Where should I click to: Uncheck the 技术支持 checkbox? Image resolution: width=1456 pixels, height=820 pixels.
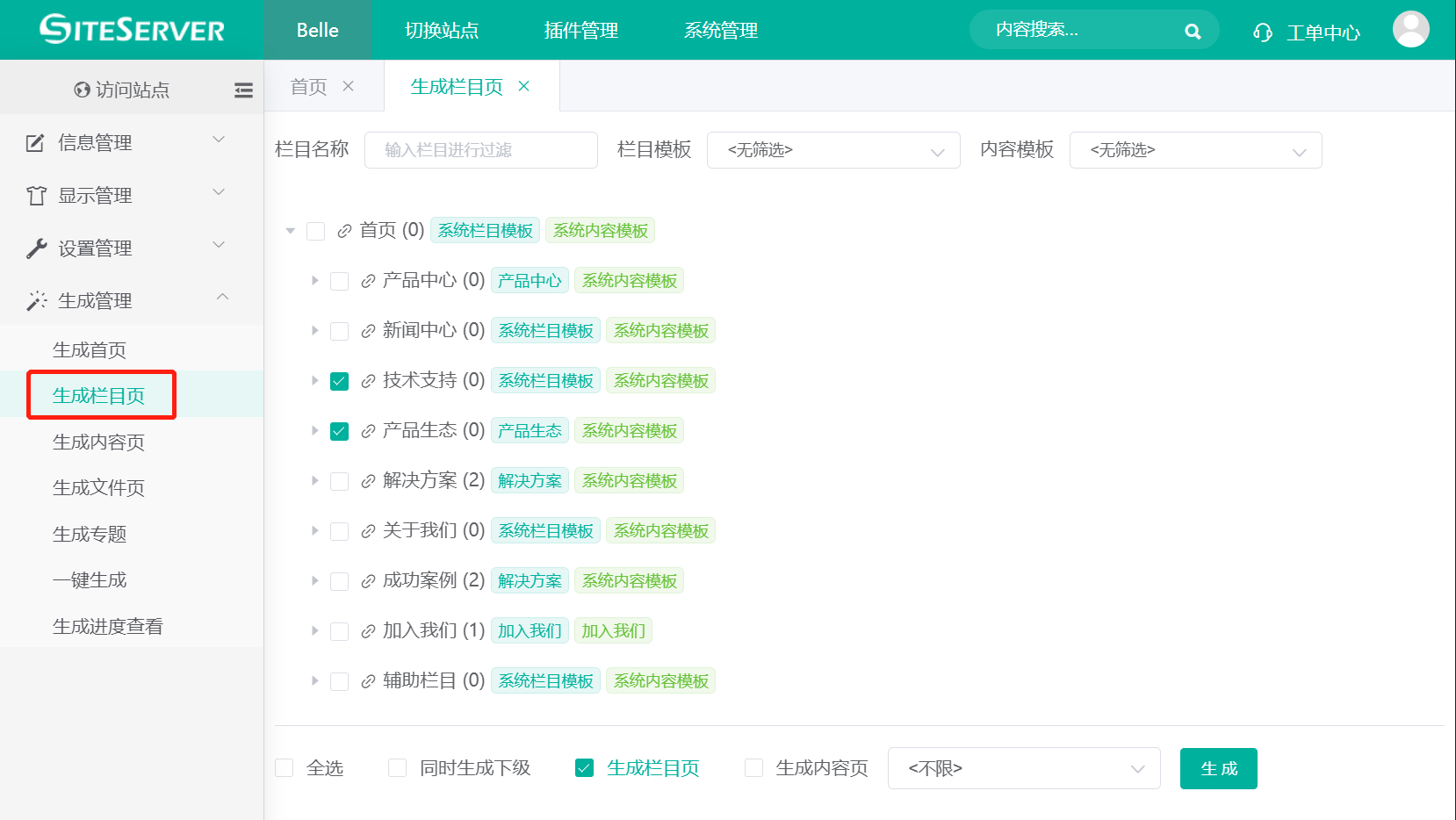coord(340,381)
